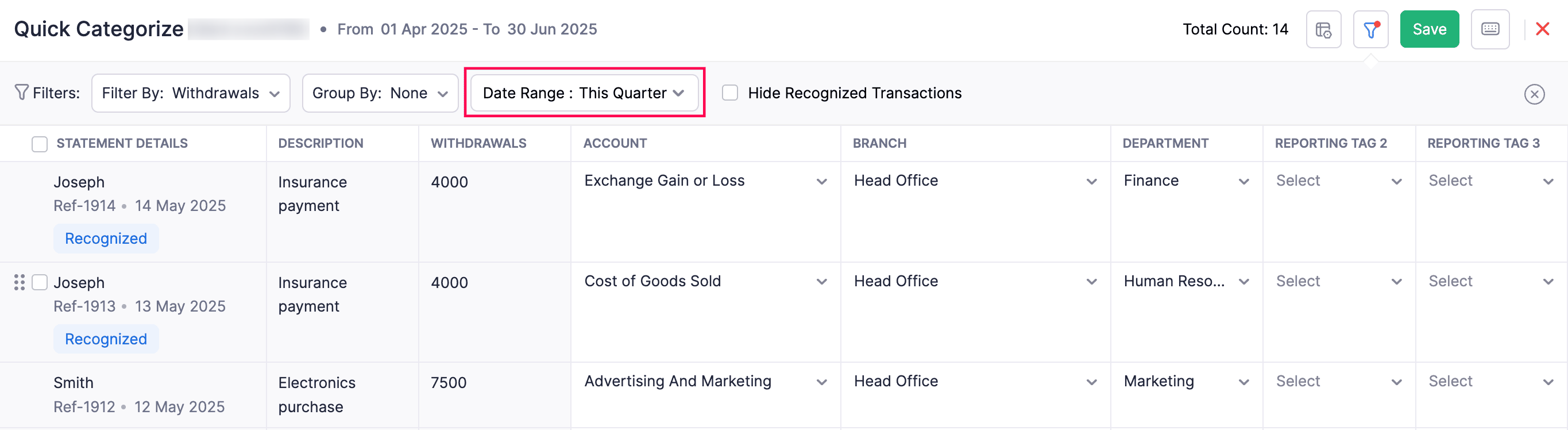Open the Date Range This Quarter dropdown
Screen dimensions: 1568x430
point(584,93)
